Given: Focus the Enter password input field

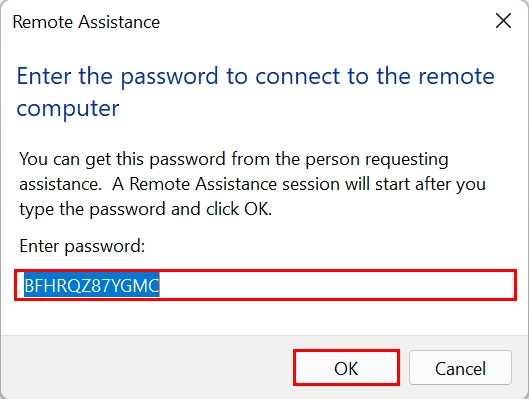Looking at the screenshot, I should tap(265, 285).
